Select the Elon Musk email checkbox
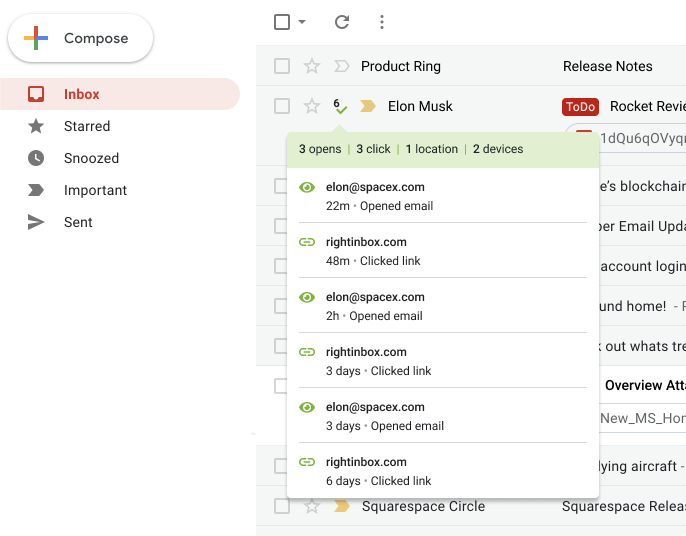Image resolution: width=686 pixels, height=536 pixels. click(282, 106)
